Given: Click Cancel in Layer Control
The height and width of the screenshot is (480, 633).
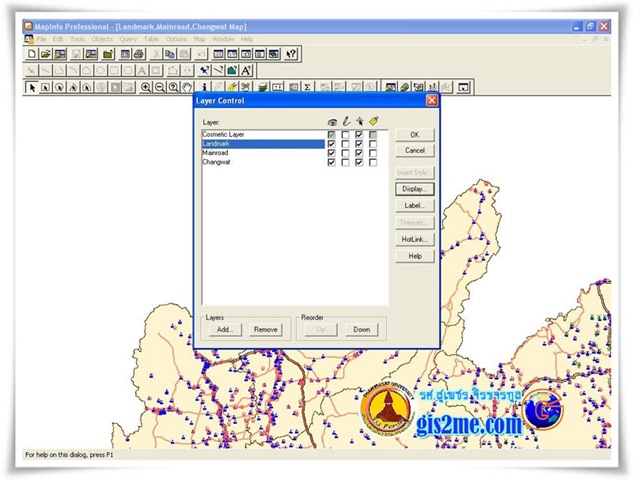Looking at the screenshot, I should point(415,150).
